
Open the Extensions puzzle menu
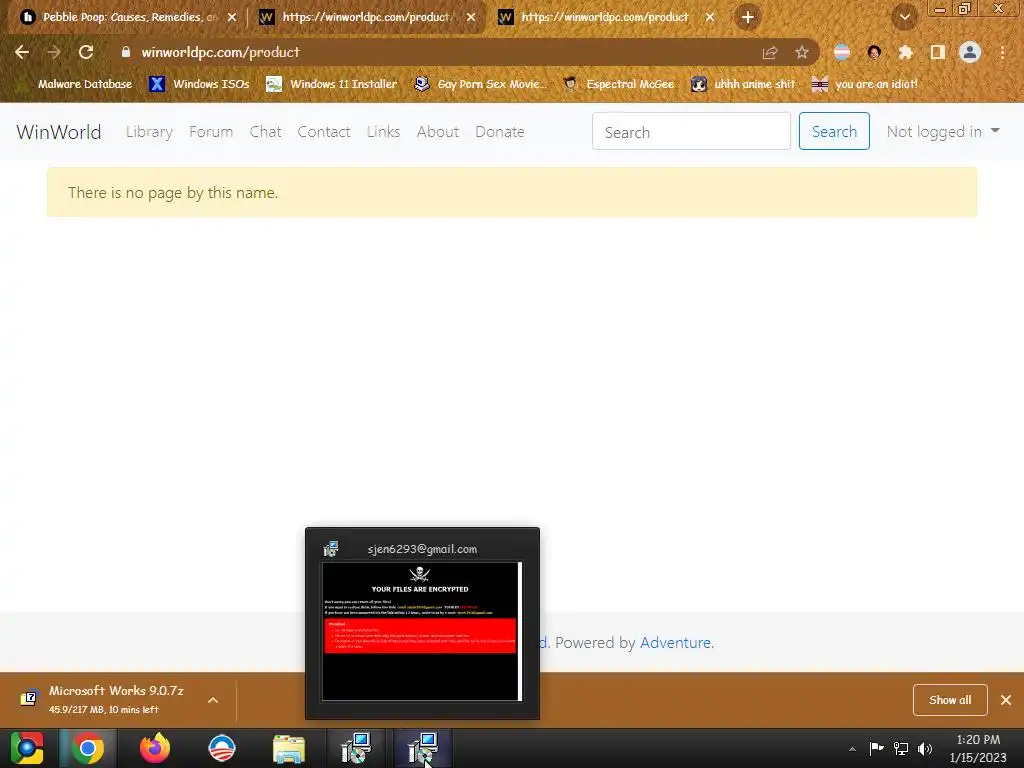coord(905,53)
